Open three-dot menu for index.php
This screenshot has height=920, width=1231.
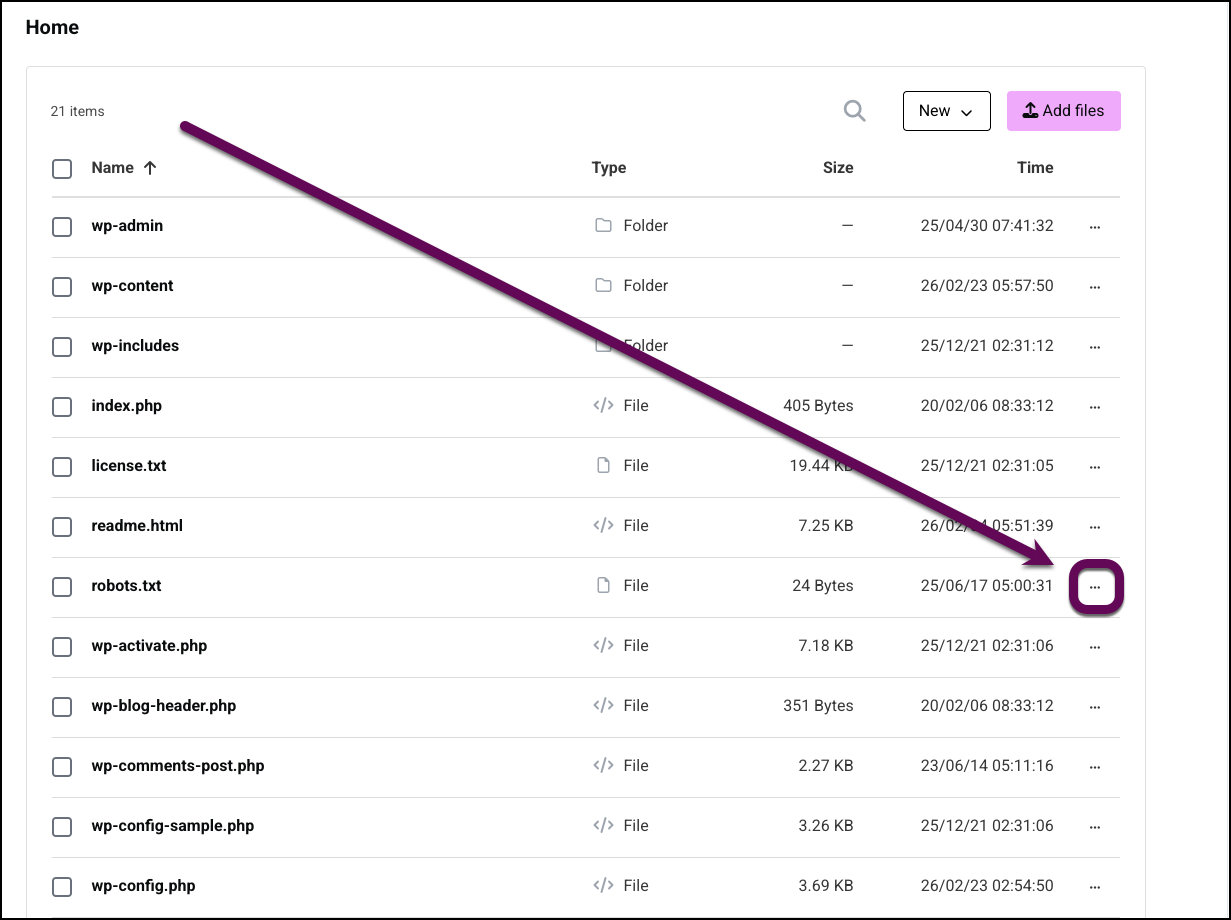(x=1095, y=407)
